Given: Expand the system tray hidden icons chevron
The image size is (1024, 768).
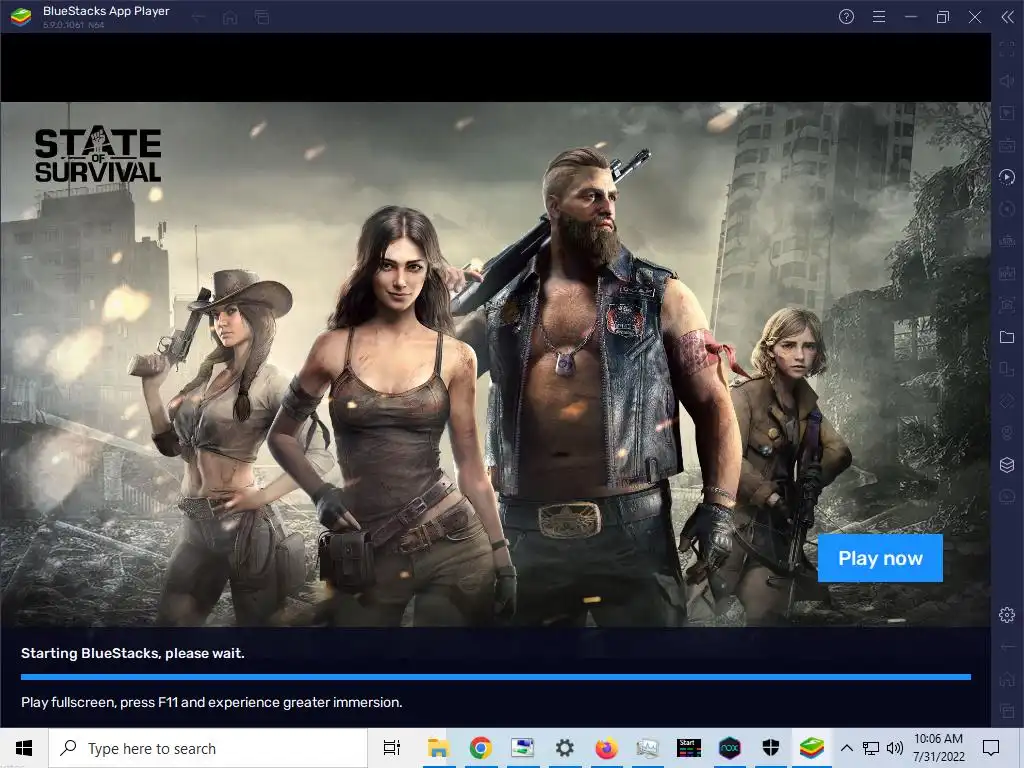Looking at the screenshot, I should pyautogui.click(x=846, y=748).
